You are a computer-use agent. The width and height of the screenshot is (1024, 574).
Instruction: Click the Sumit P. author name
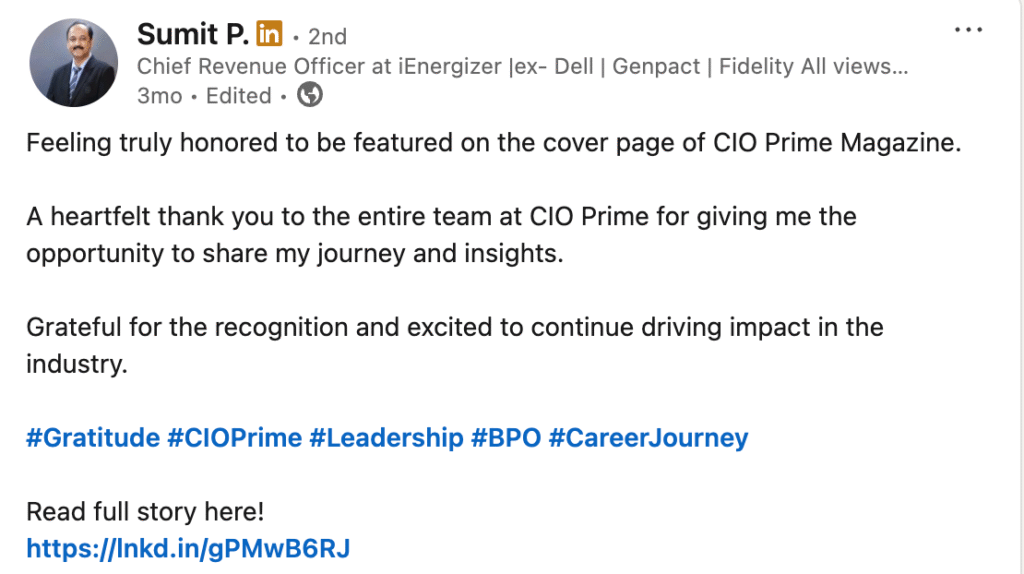tap(193, 34)
